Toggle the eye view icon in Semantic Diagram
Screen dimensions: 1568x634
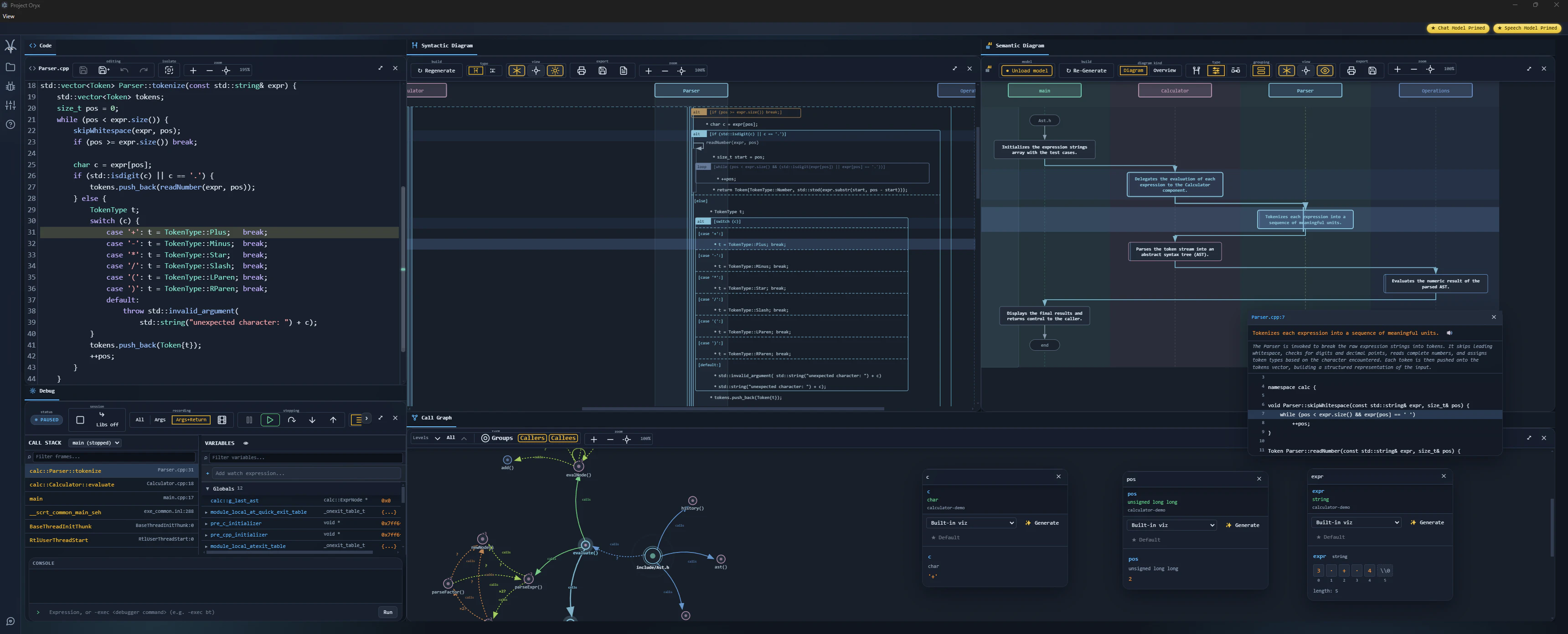(x=1325, y=71)
